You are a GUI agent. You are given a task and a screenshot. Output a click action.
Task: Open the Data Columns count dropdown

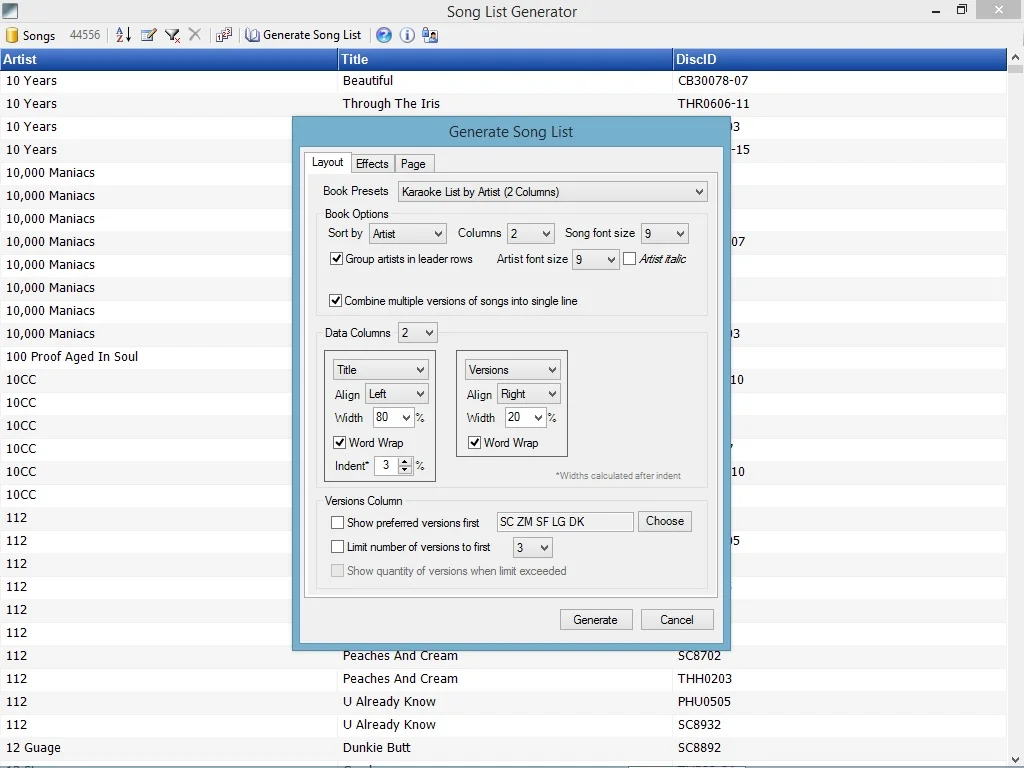pyautogui.click(x=417, y=333)
